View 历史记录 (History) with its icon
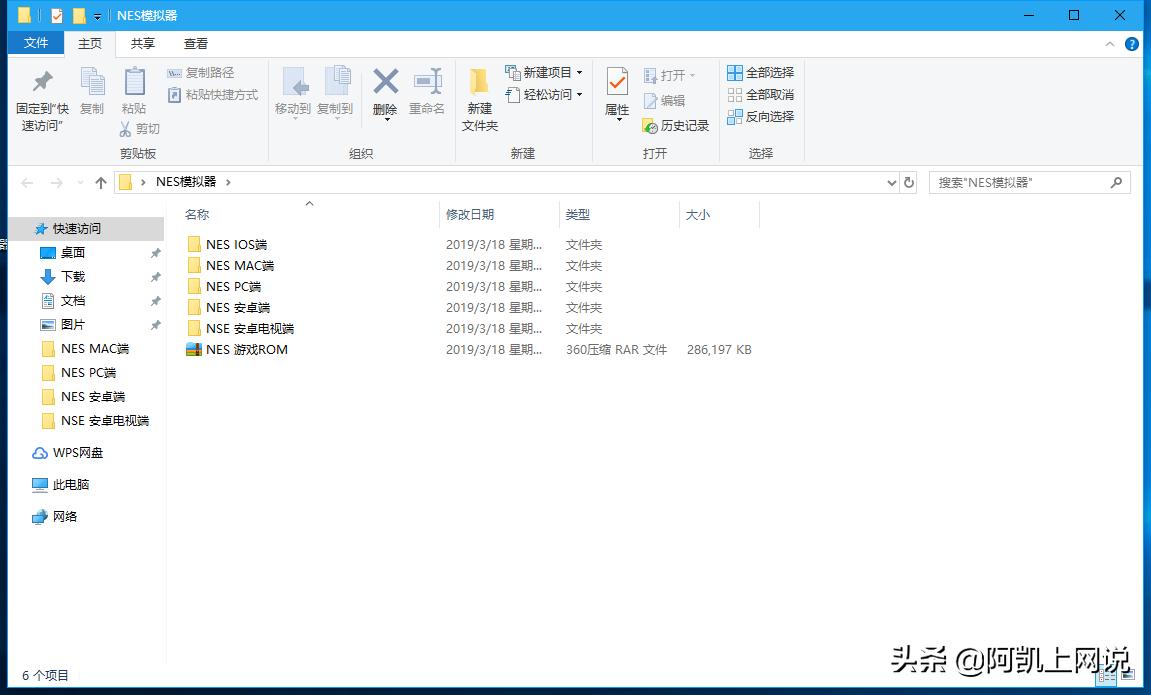This screenshot has width=1151, height=695. tap(676, 127)
